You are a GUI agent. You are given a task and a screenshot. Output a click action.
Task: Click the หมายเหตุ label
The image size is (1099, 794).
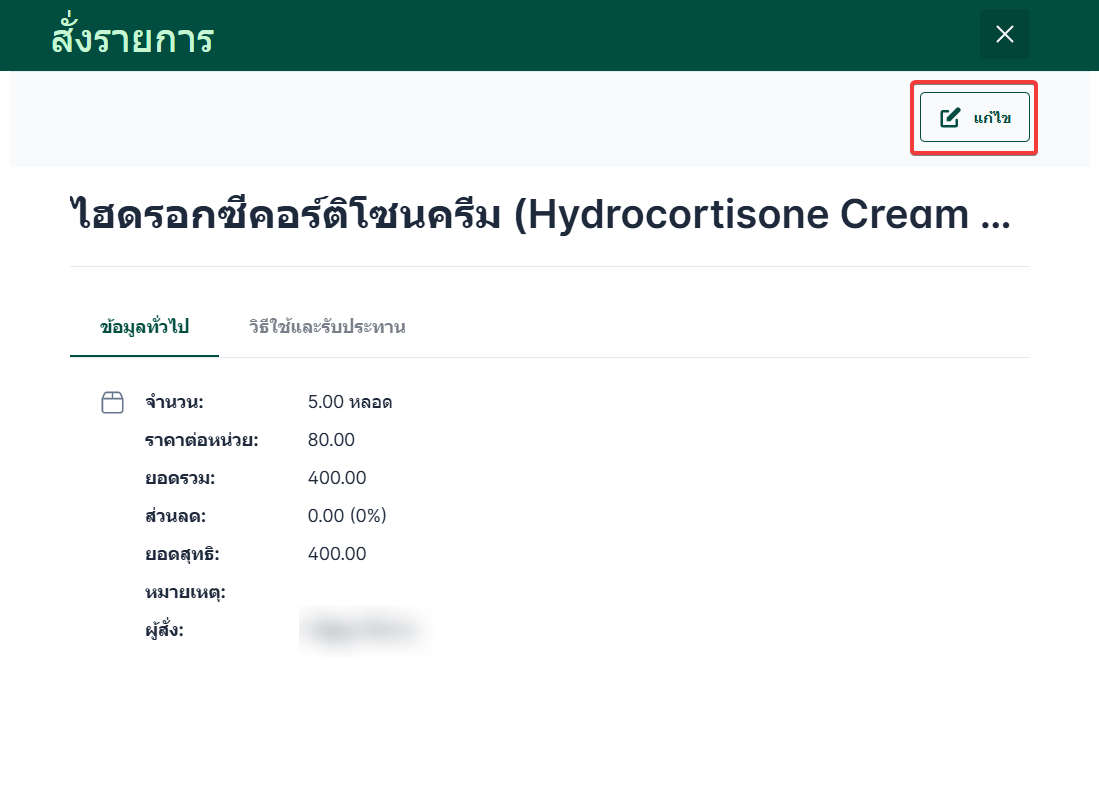(x=185, y=592)
